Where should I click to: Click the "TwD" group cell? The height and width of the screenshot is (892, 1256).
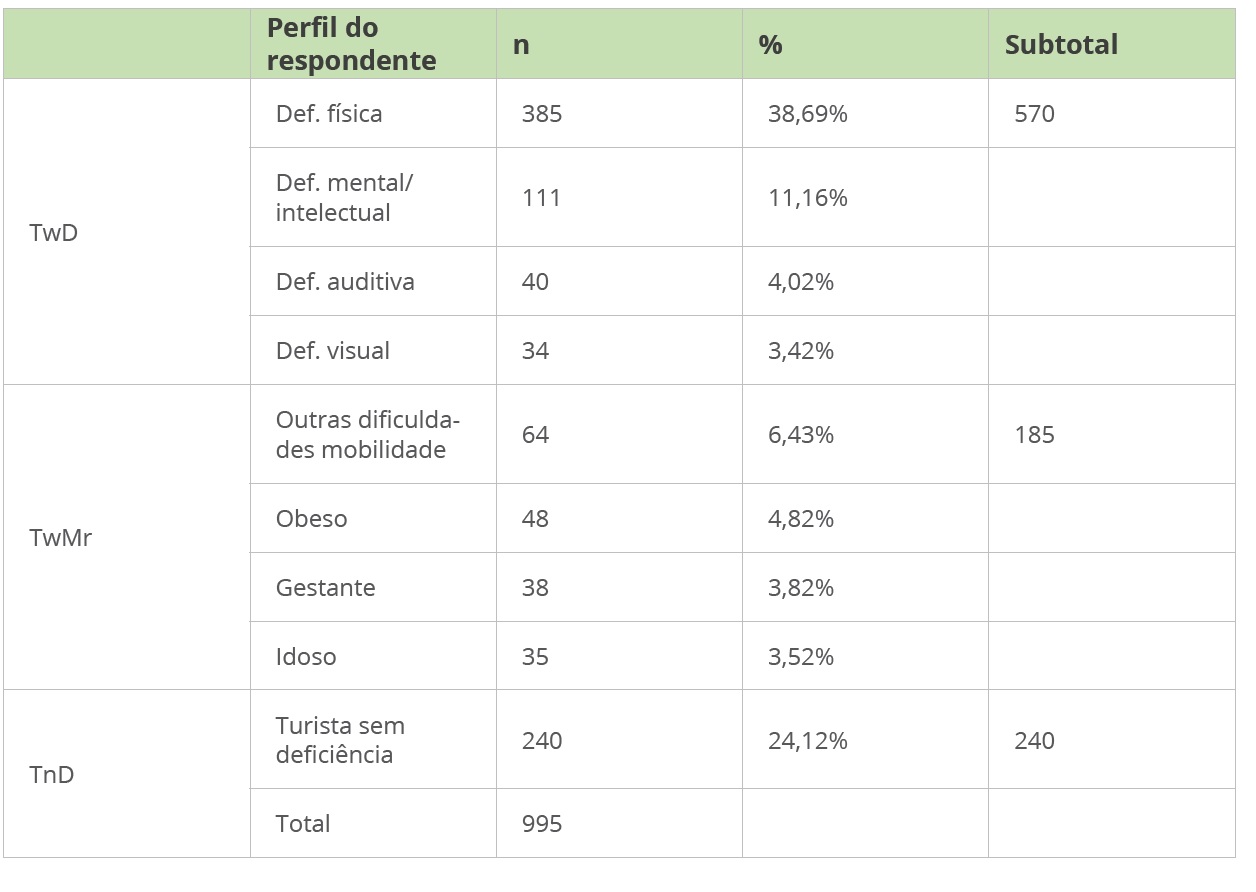pyautogui.click(x=54, y=233)
